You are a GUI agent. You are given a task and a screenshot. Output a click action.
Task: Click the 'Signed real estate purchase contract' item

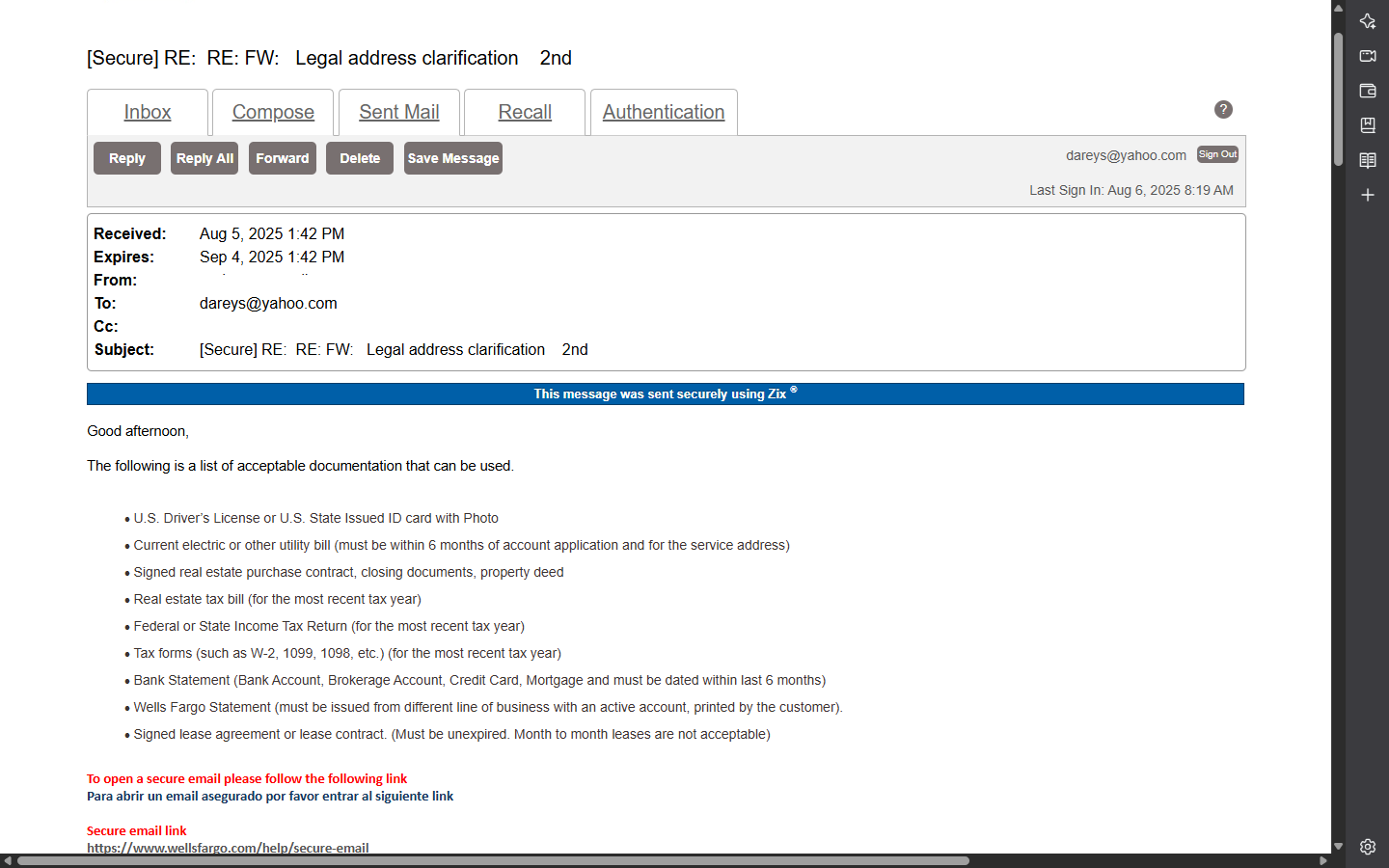(x=348, y=572)
